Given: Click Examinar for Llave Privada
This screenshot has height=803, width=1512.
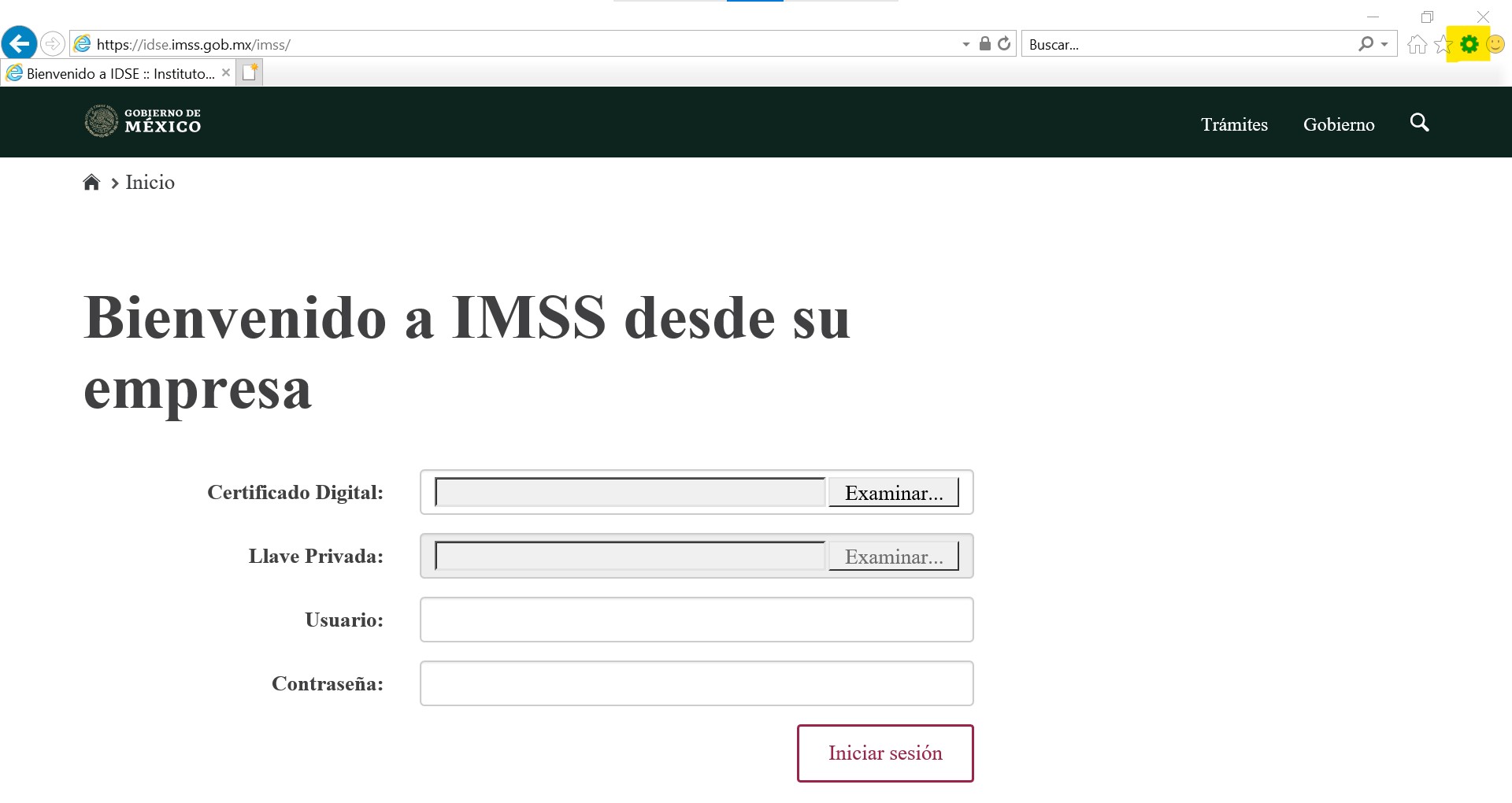Looking at the screenshot, I should click(894, 556).
